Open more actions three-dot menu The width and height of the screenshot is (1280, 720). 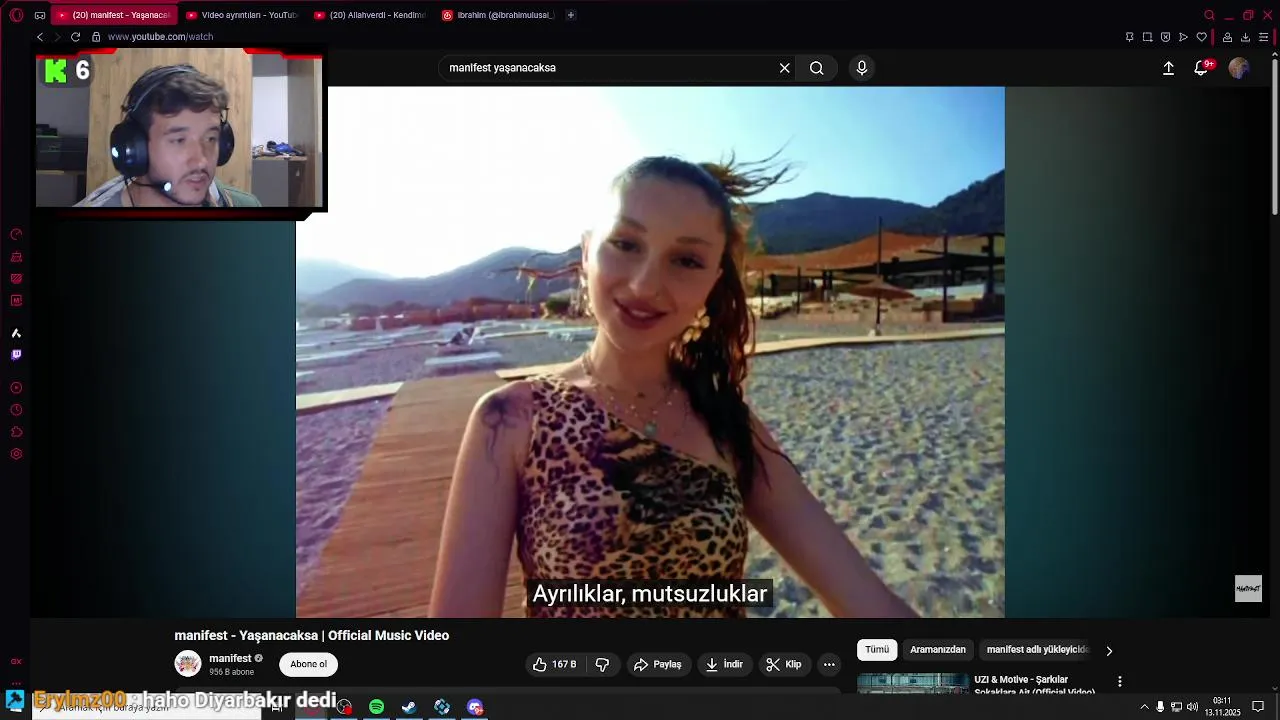click(x=829, y=664)
